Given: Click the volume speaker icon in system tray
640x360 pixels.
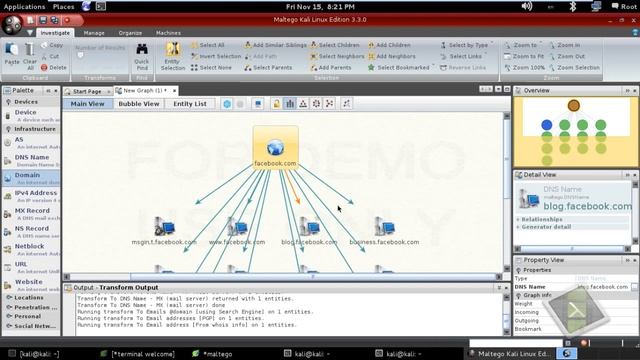Looking at the screenshot, I should [527, 6].
